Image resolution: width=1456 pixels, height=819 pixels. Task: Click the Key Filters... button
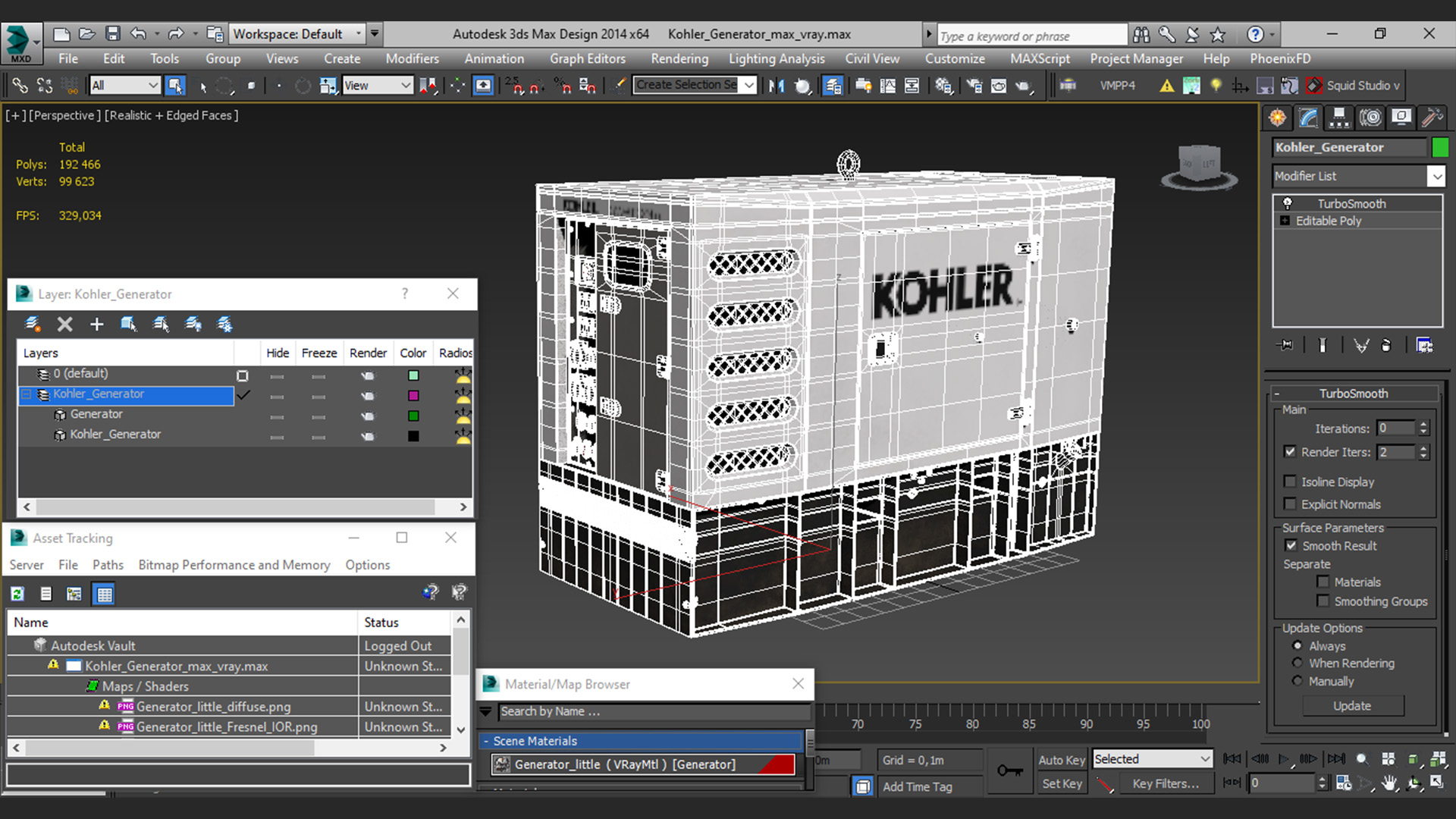(x=1165, y=784)
